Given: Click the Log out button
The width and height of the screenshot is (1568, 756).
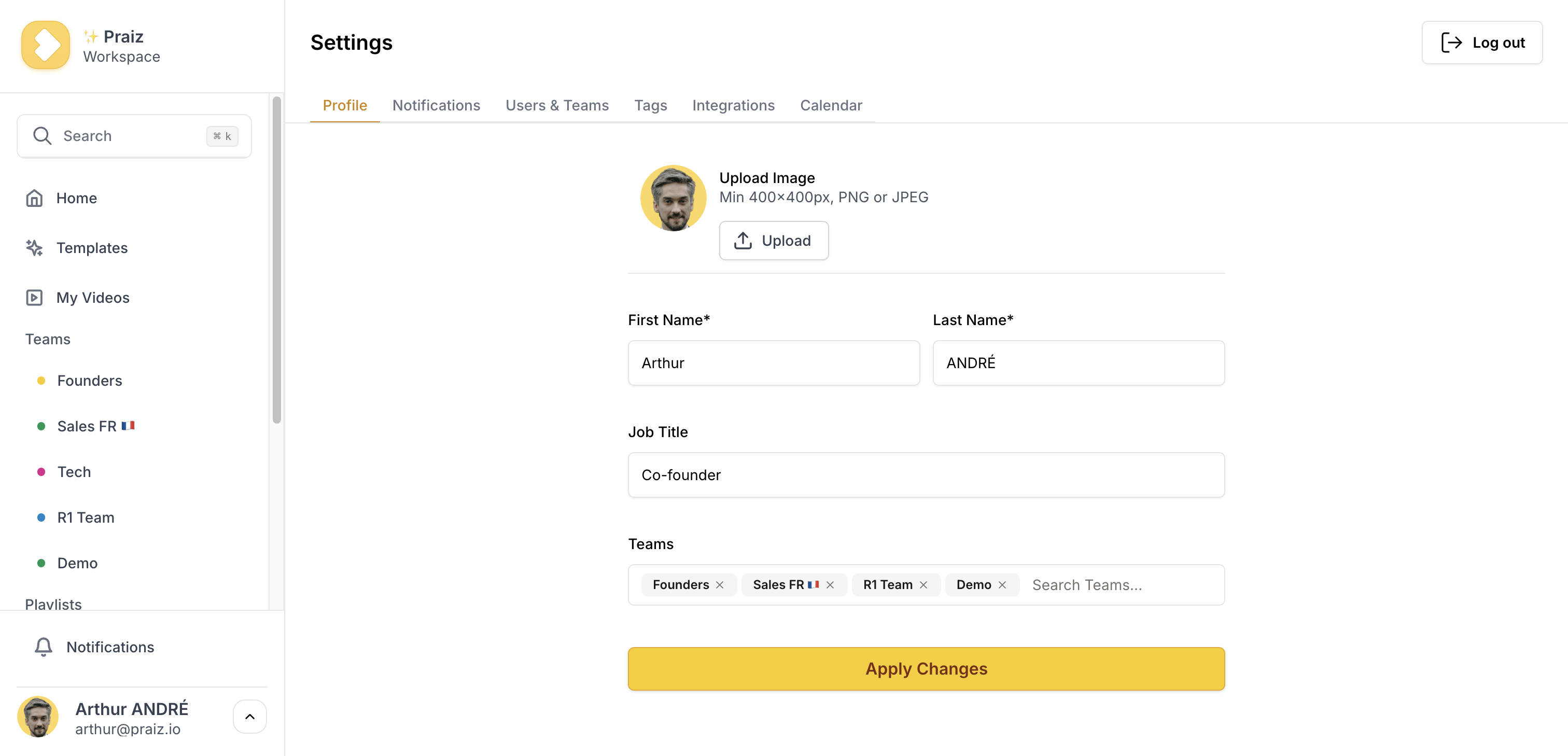Looking at the screenshot, I should coord(1481,43).
